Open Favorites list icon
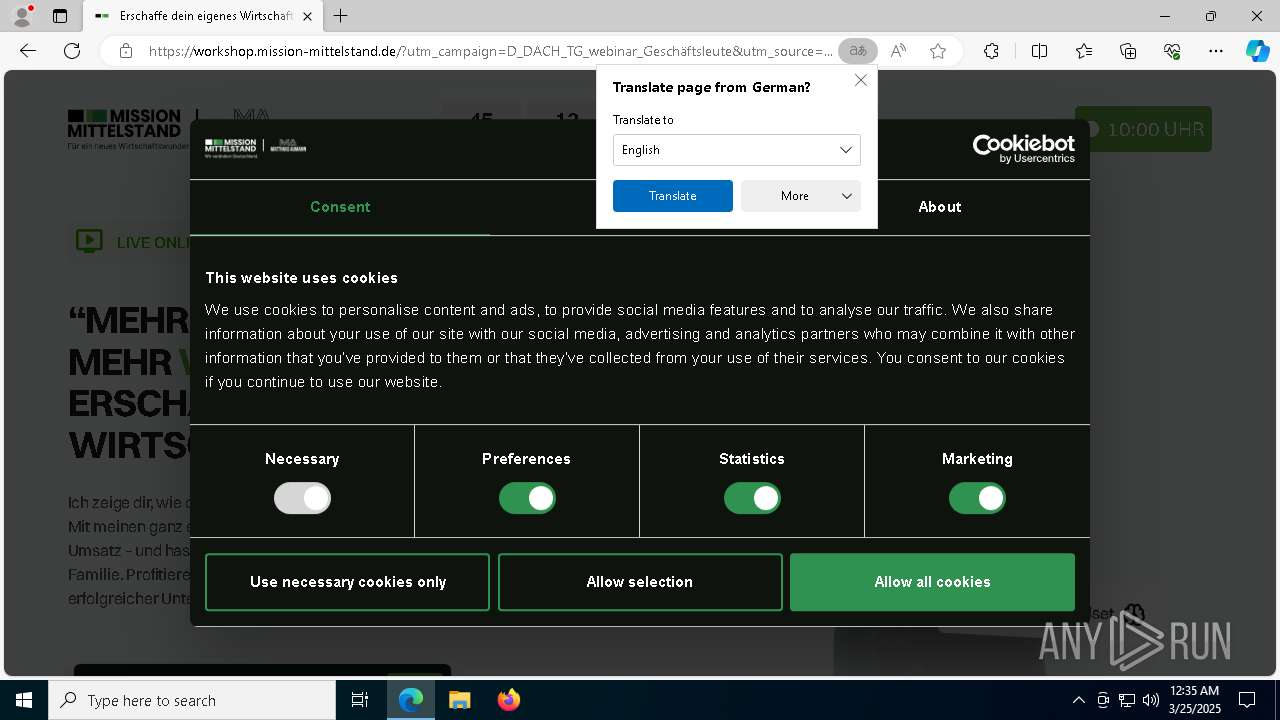 1084,51
